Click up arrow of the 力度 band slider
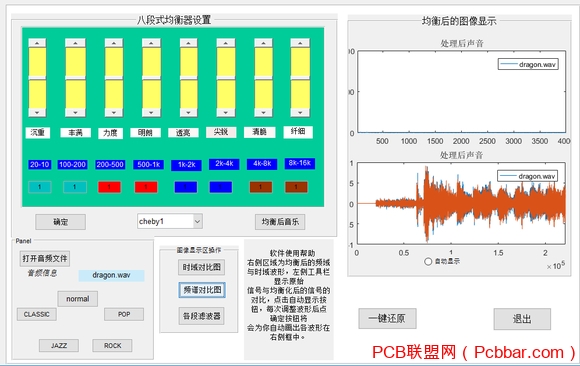This screenshot has height=366, width=580. coord(114,43)
